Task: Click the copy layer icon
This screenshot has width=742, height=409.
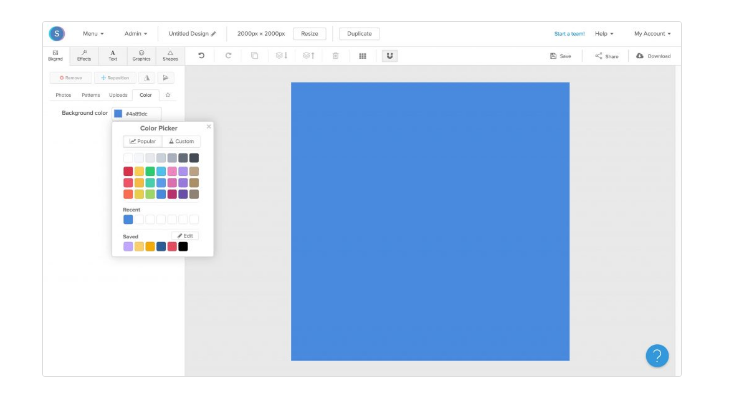Action: (x=255, y=56)
